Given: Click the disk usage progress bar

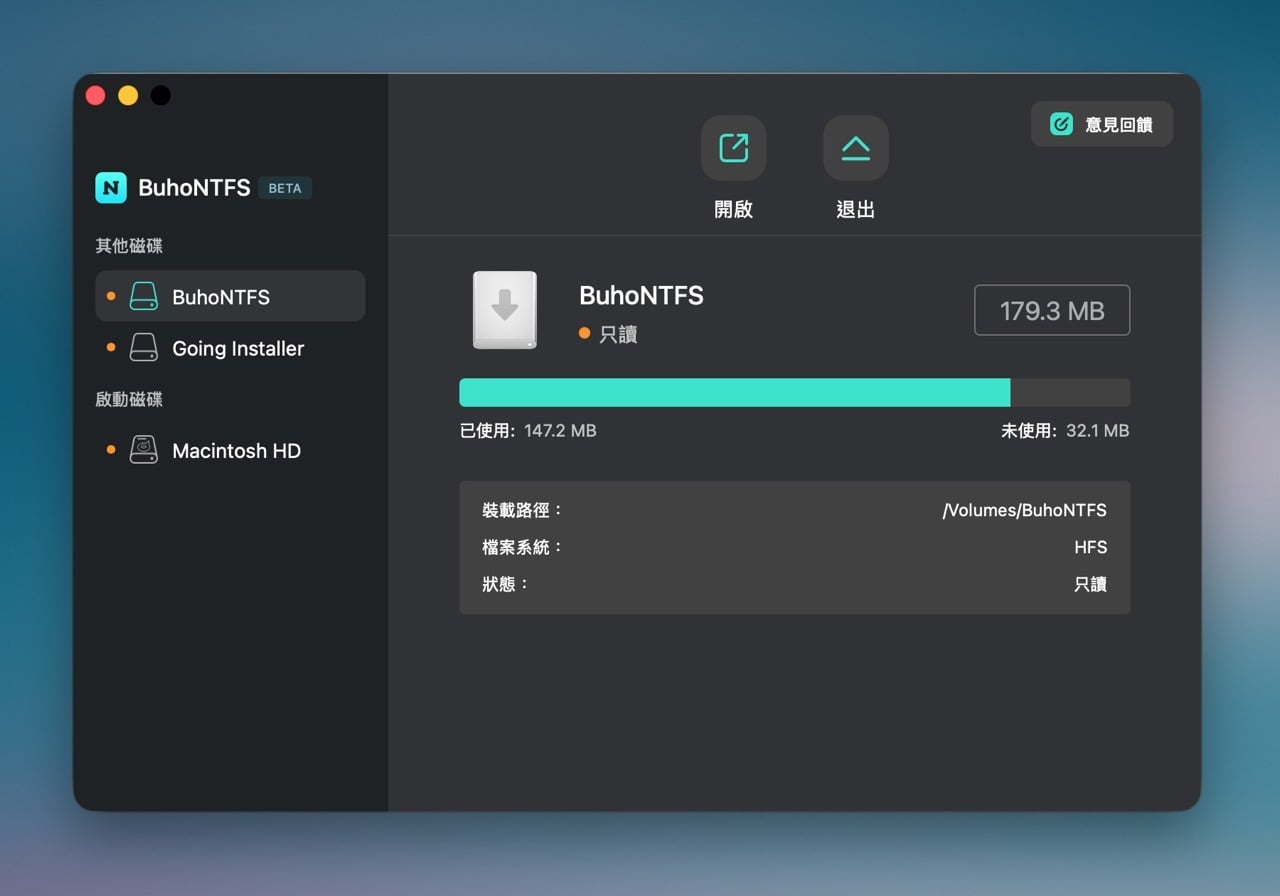Looking at the screenshot, I should tap(795, 392).
